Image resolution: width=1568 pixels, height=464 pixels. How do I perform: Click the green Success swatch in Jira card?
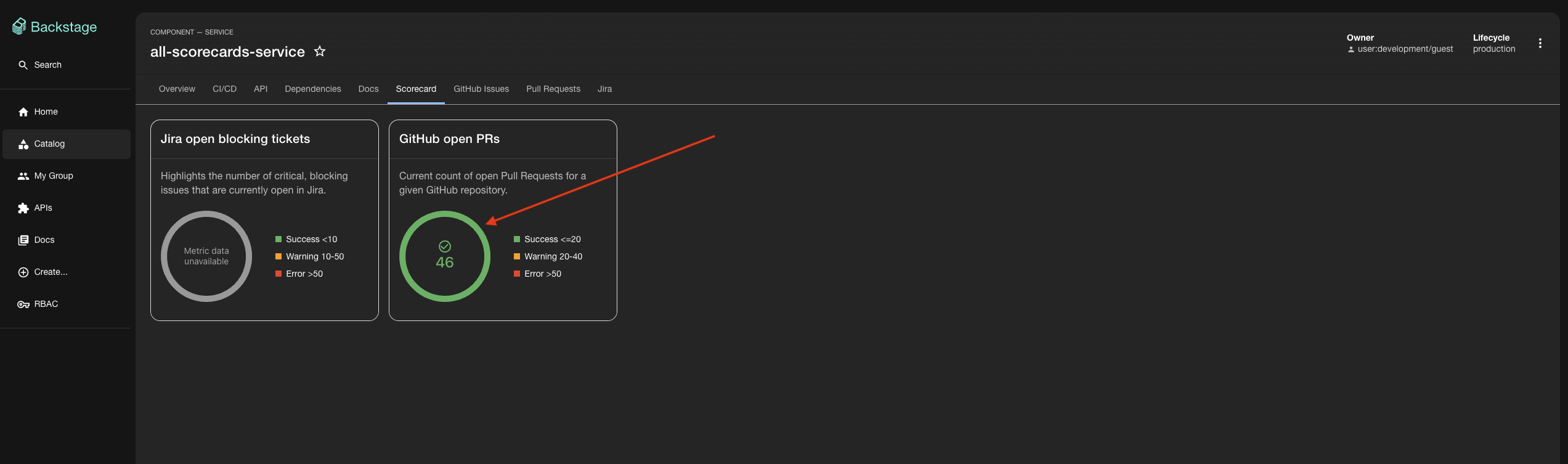278,239
